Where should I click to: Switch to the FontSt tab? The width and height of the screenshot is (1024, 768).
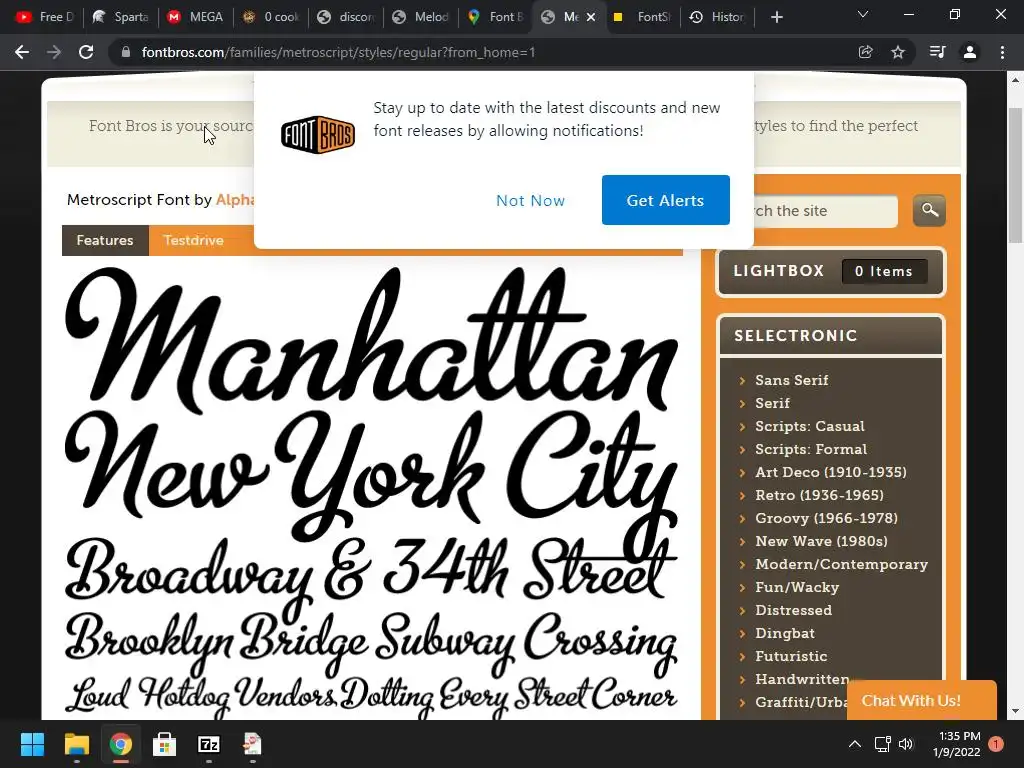pos(643,17)
